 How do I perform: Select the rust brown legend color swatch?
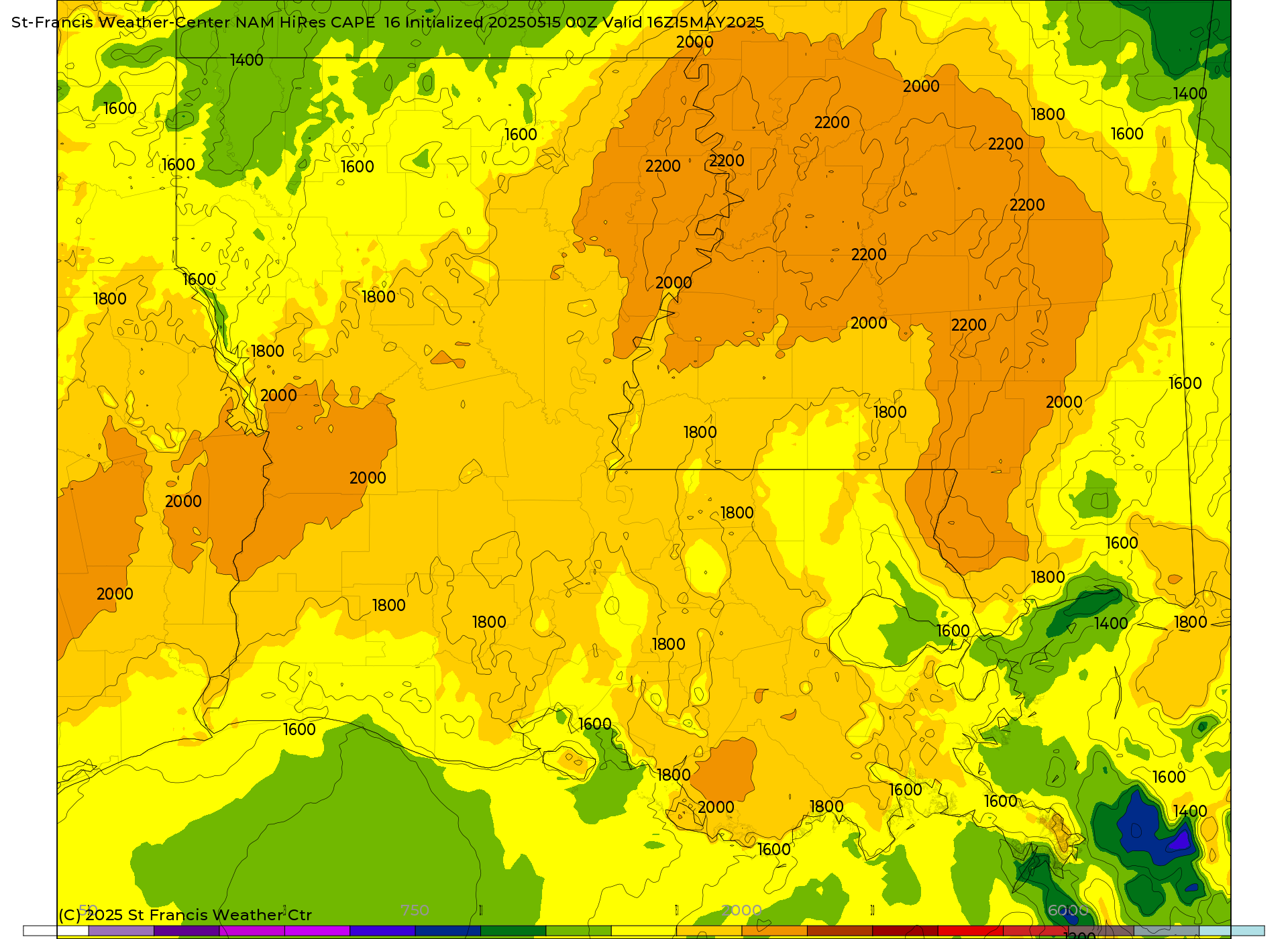(x=840, y=930)
